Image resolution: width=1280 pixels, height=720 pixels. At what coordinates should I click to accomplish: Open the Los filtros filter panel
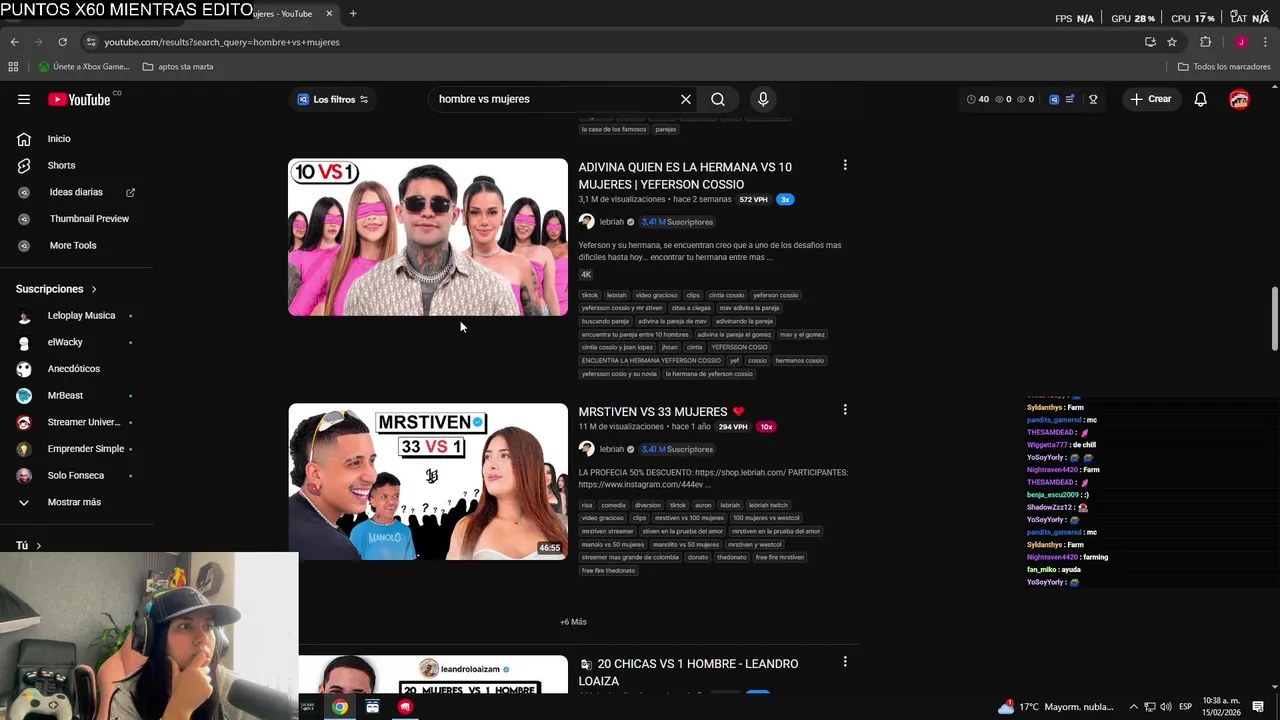click(333, 99)
